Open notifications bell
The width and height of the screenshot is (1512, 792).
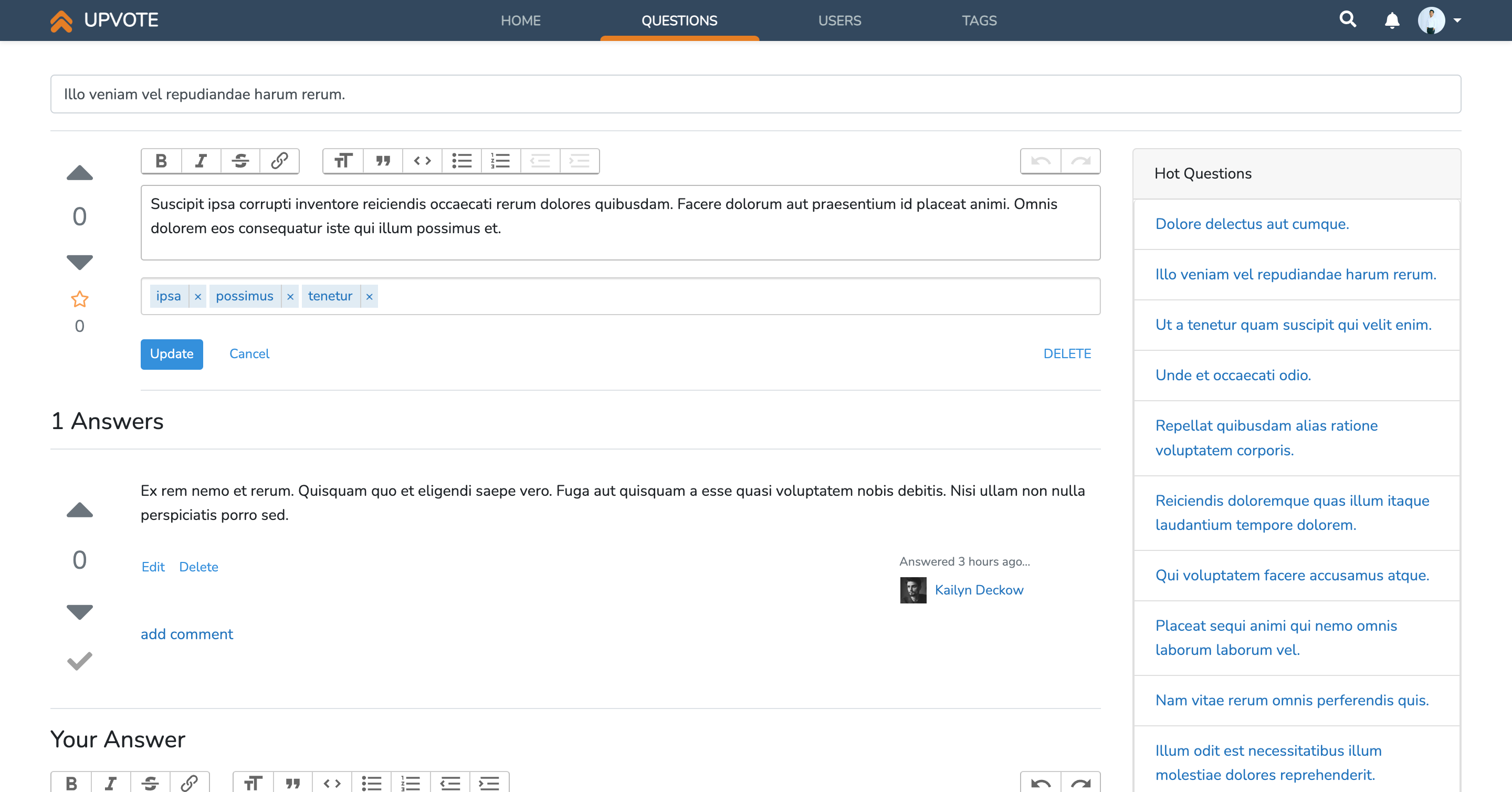(x=1392, y=20)
